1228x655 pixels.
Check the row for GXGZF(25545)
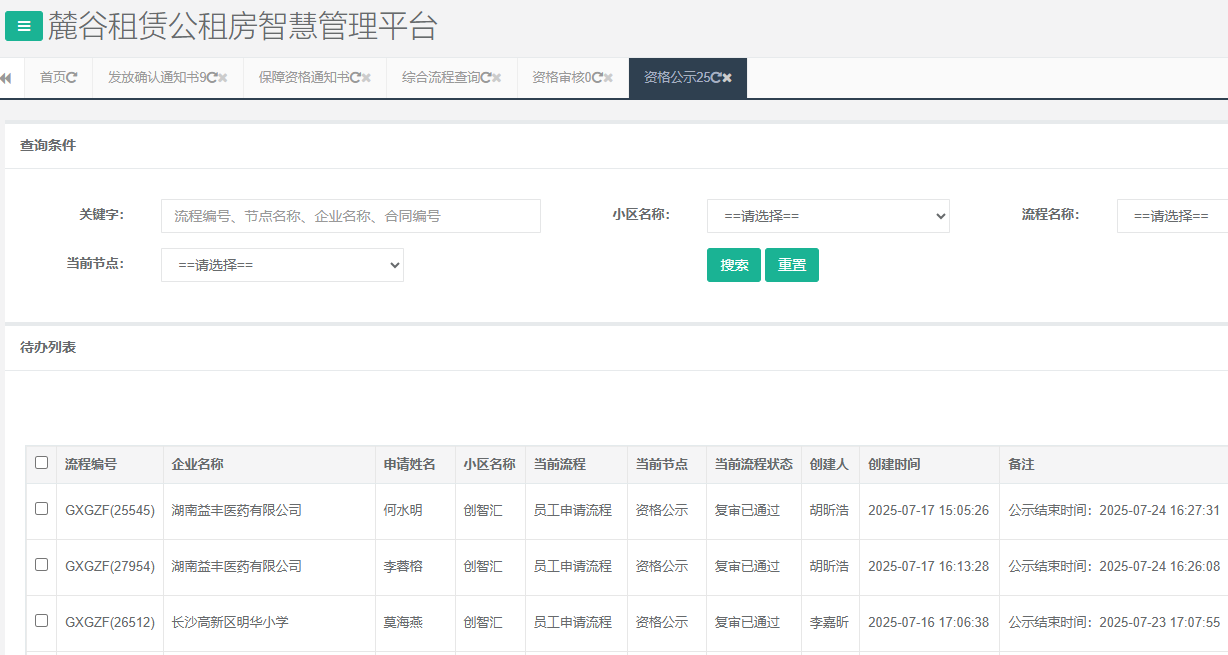point(41,509)
